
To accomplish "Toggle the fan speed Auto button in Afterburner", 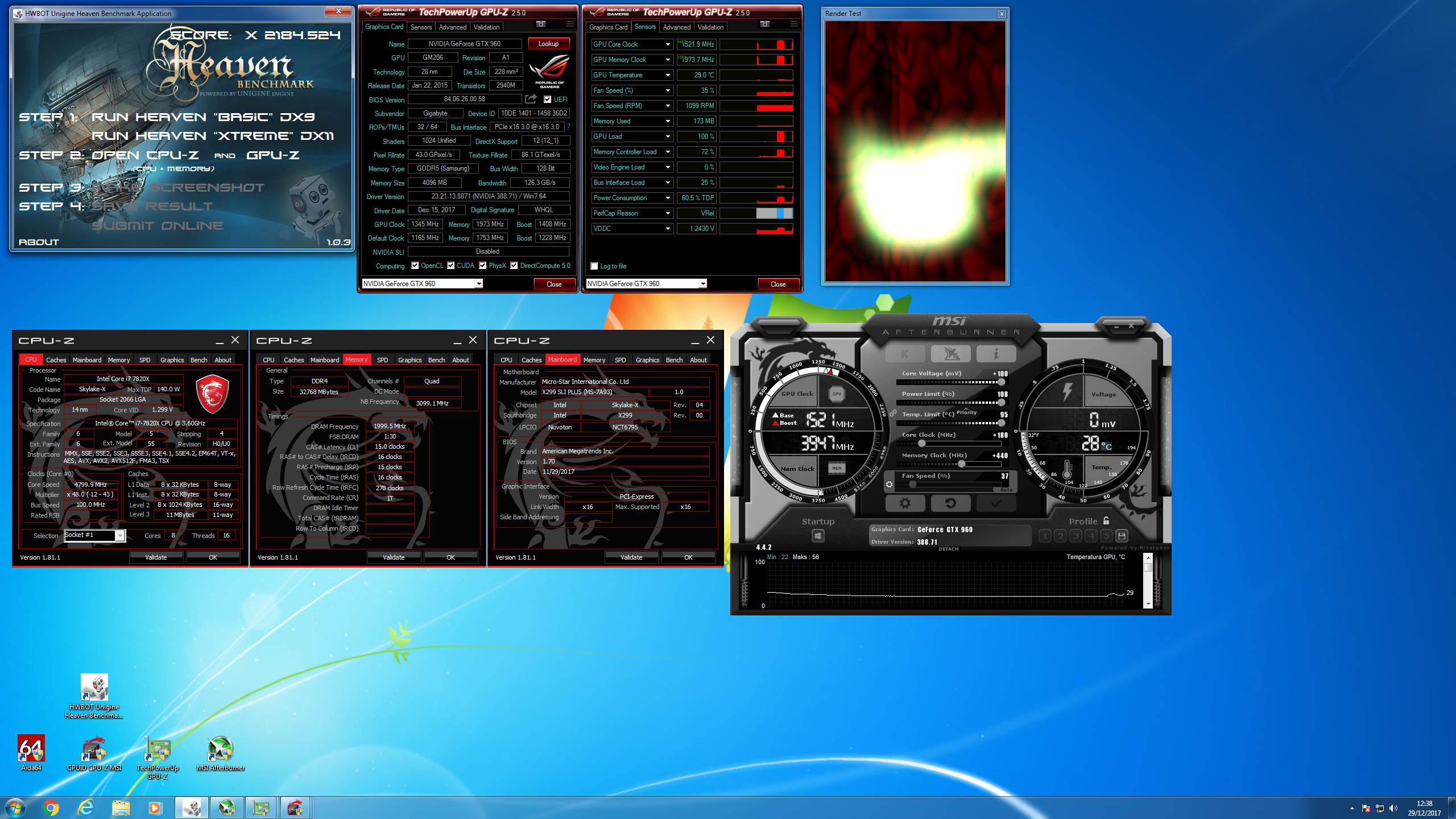I will pyautogui.click(x=1006, y=489).
